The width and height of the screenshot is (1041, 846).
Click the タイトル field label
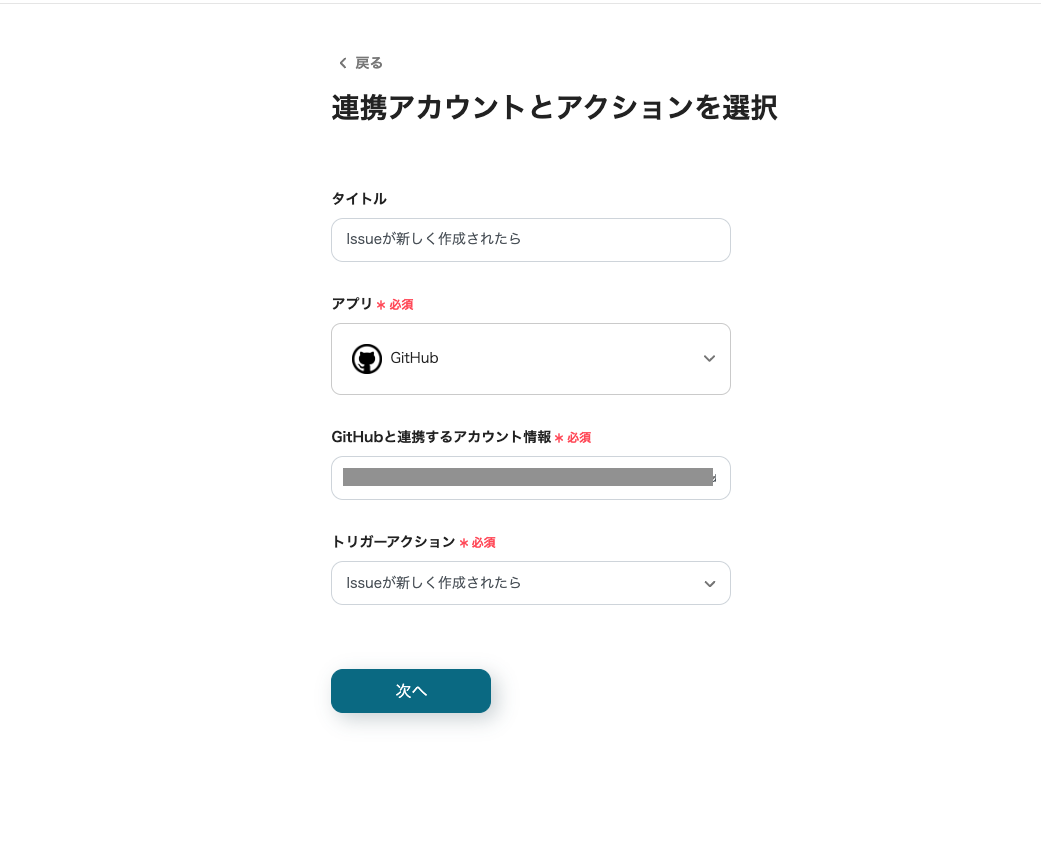coord(359,199)
